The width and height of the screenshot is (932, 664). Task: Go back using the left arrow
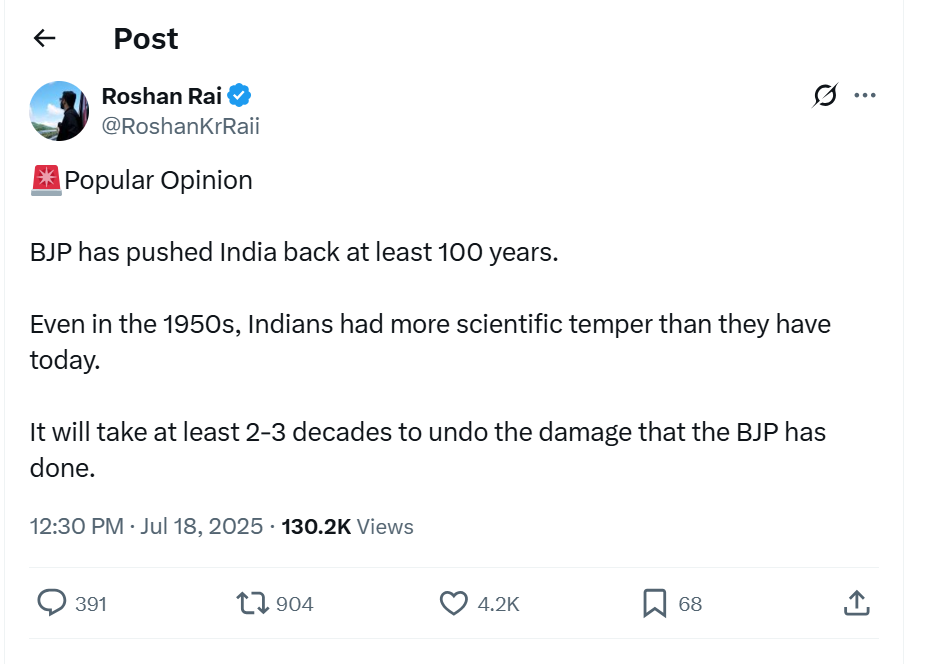pyautogui.click(x=44, y=39)
